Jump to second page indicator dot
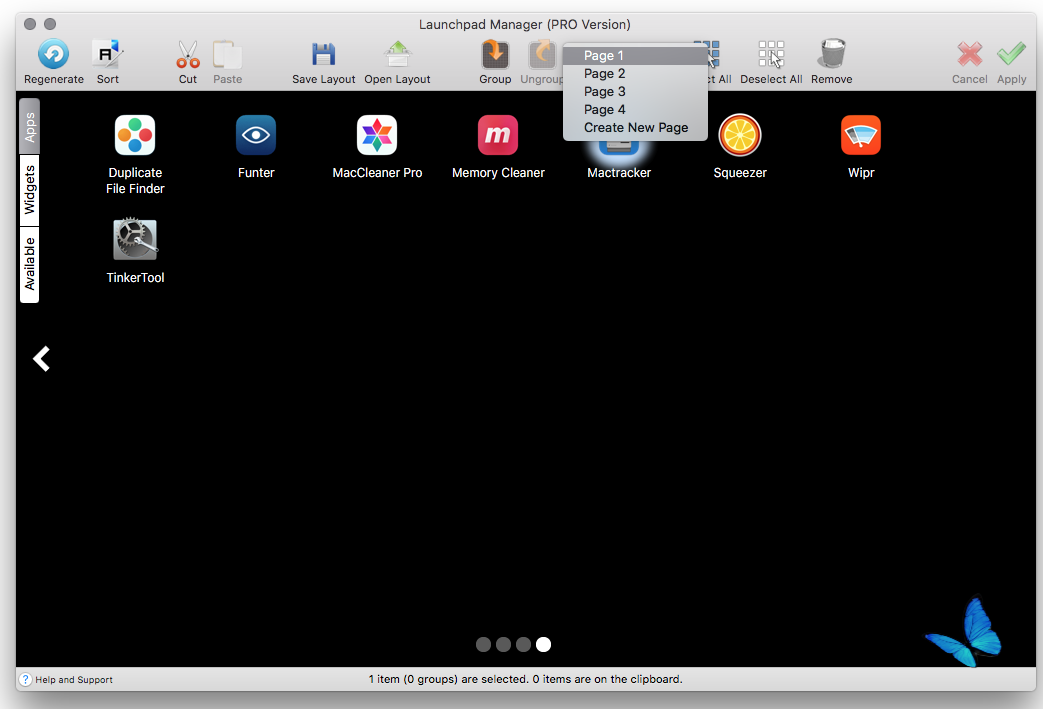 coord(504,644)
